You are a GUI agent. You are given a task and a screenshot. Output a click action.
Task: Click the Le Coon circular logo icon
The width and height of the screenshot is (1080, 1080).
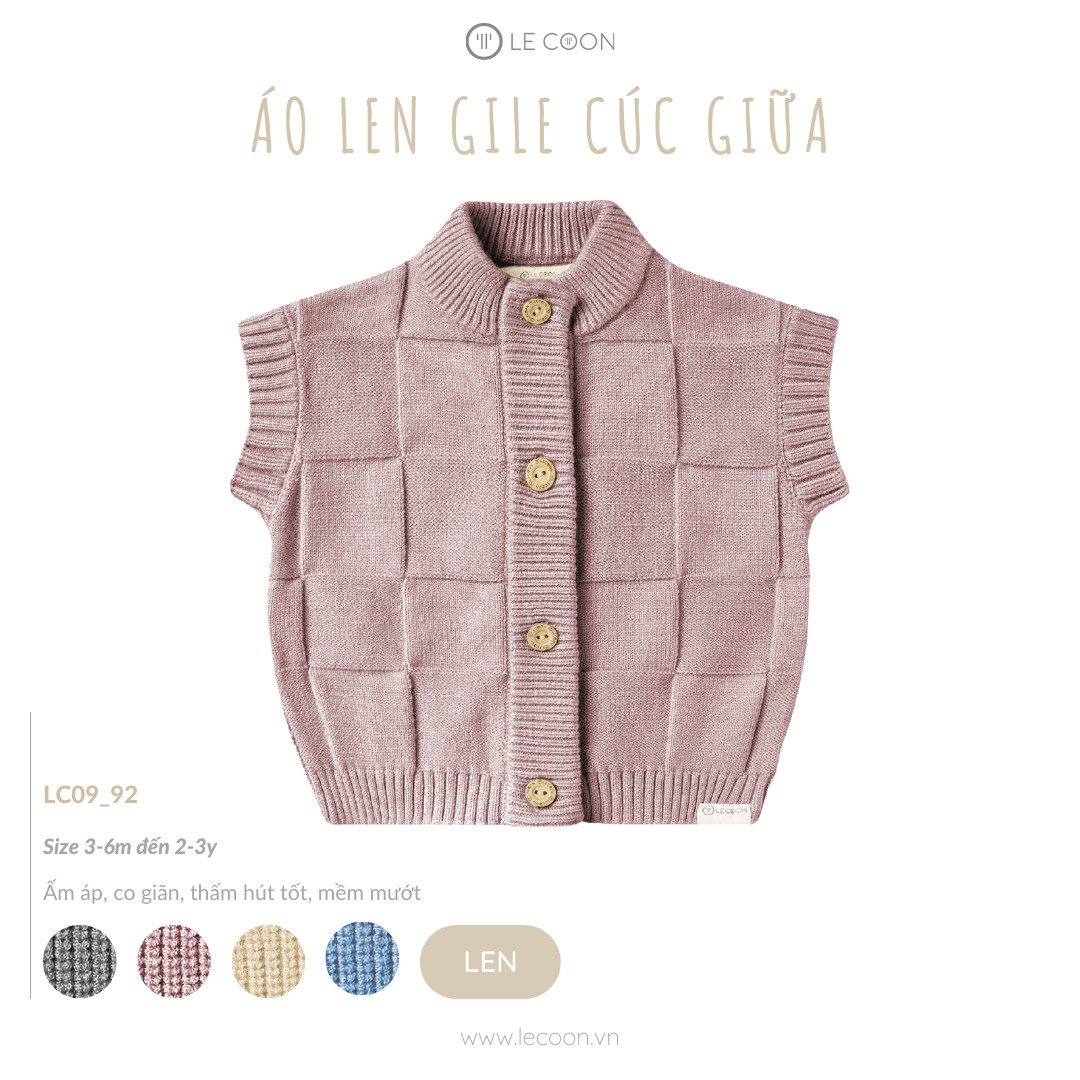(484, 41)
